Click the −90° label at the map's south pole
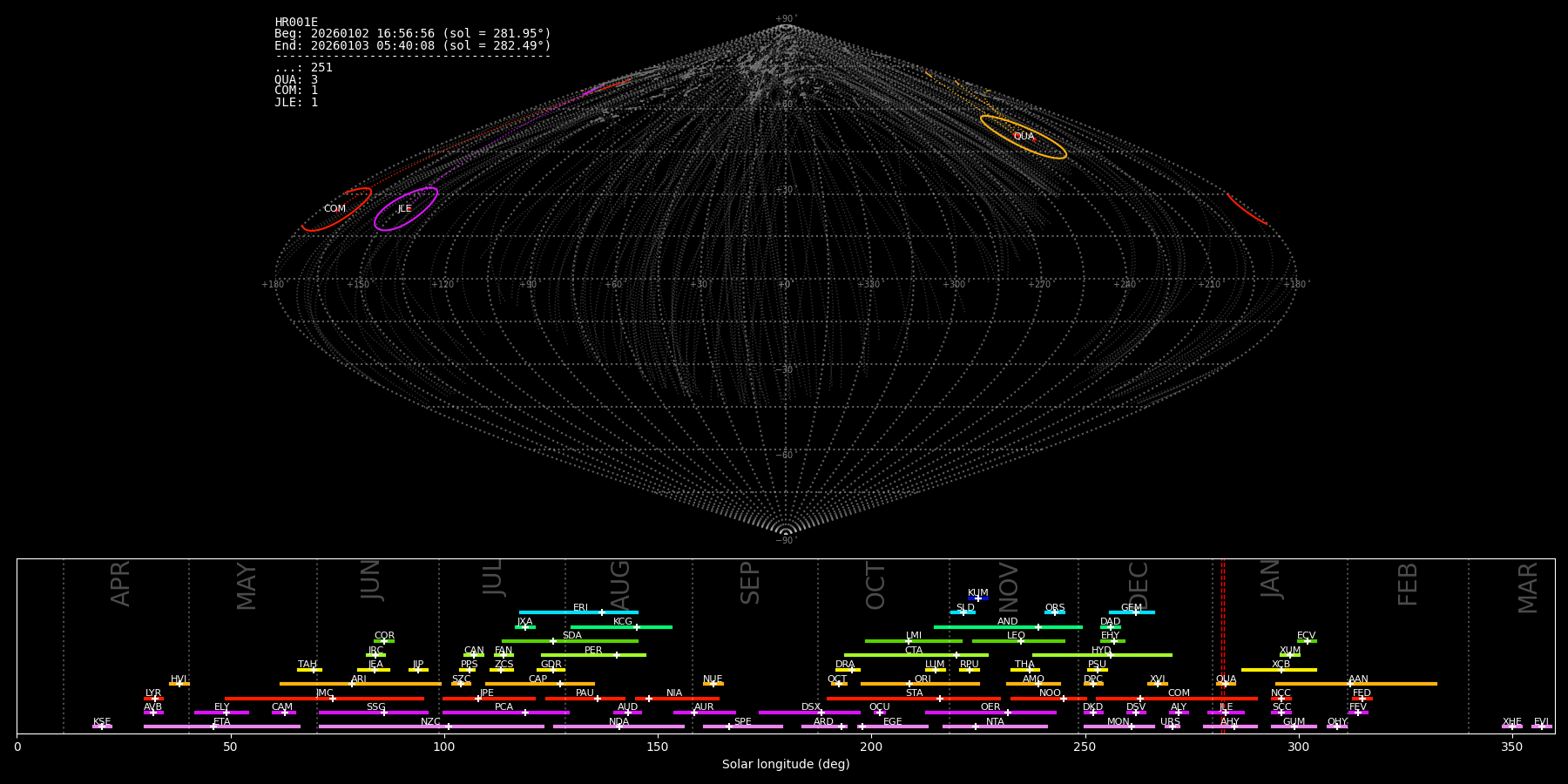 pyautogui.click(x=786, y=540)
